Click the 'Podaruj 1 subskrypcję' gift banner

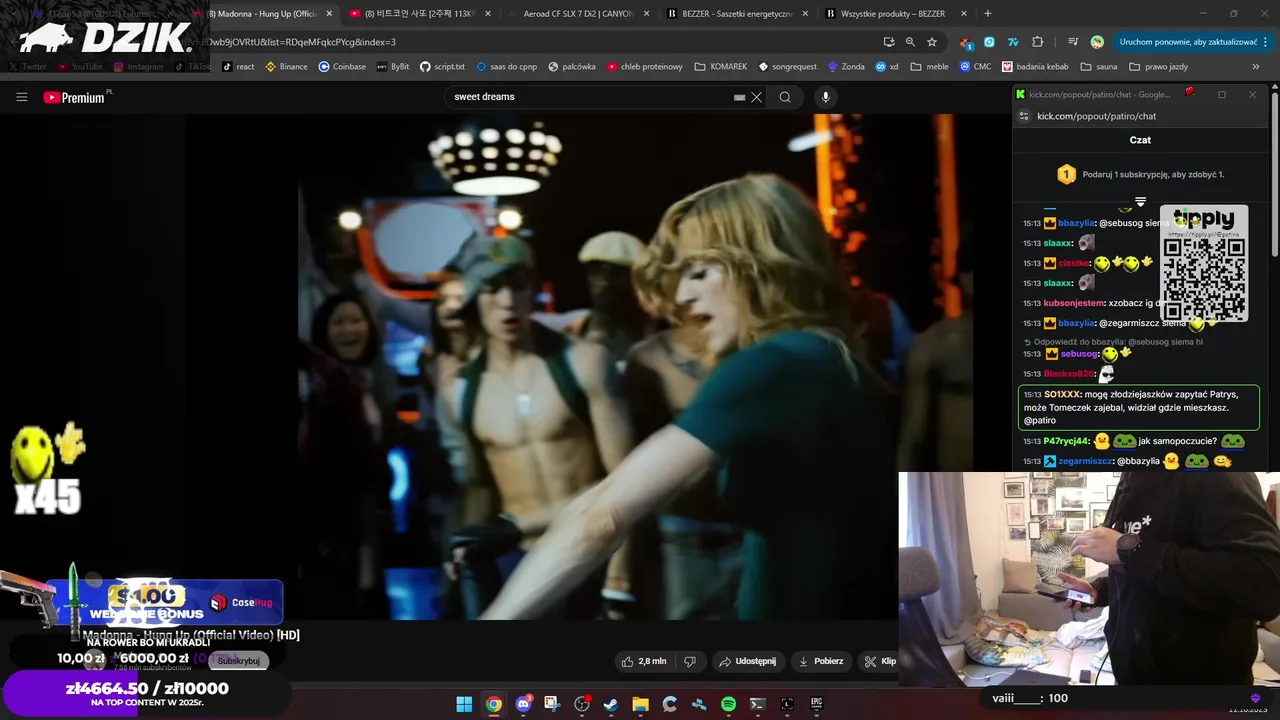click(1140, 174)
